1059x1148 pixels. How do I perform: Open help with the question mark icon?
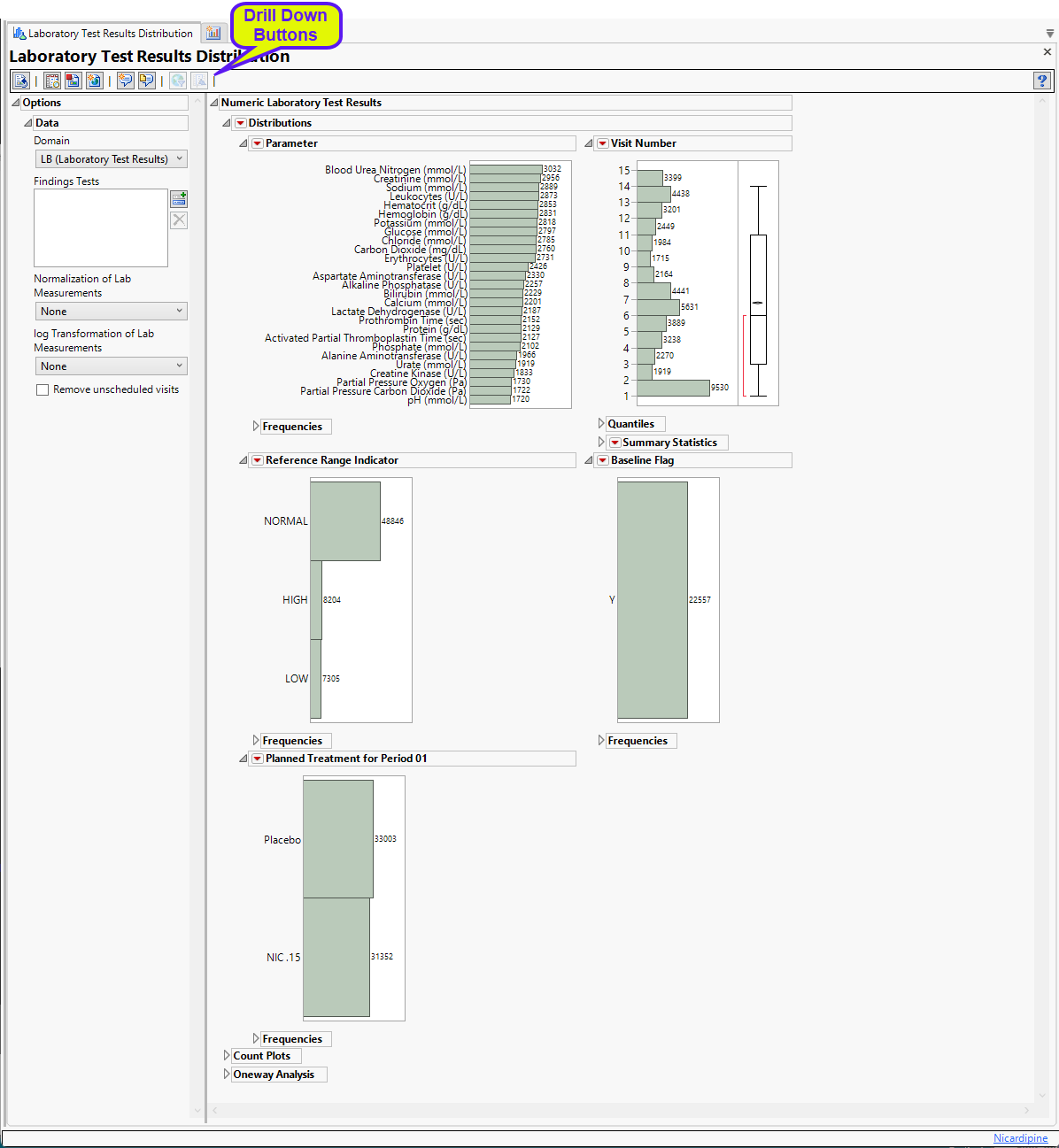(x=1042, y=81)
